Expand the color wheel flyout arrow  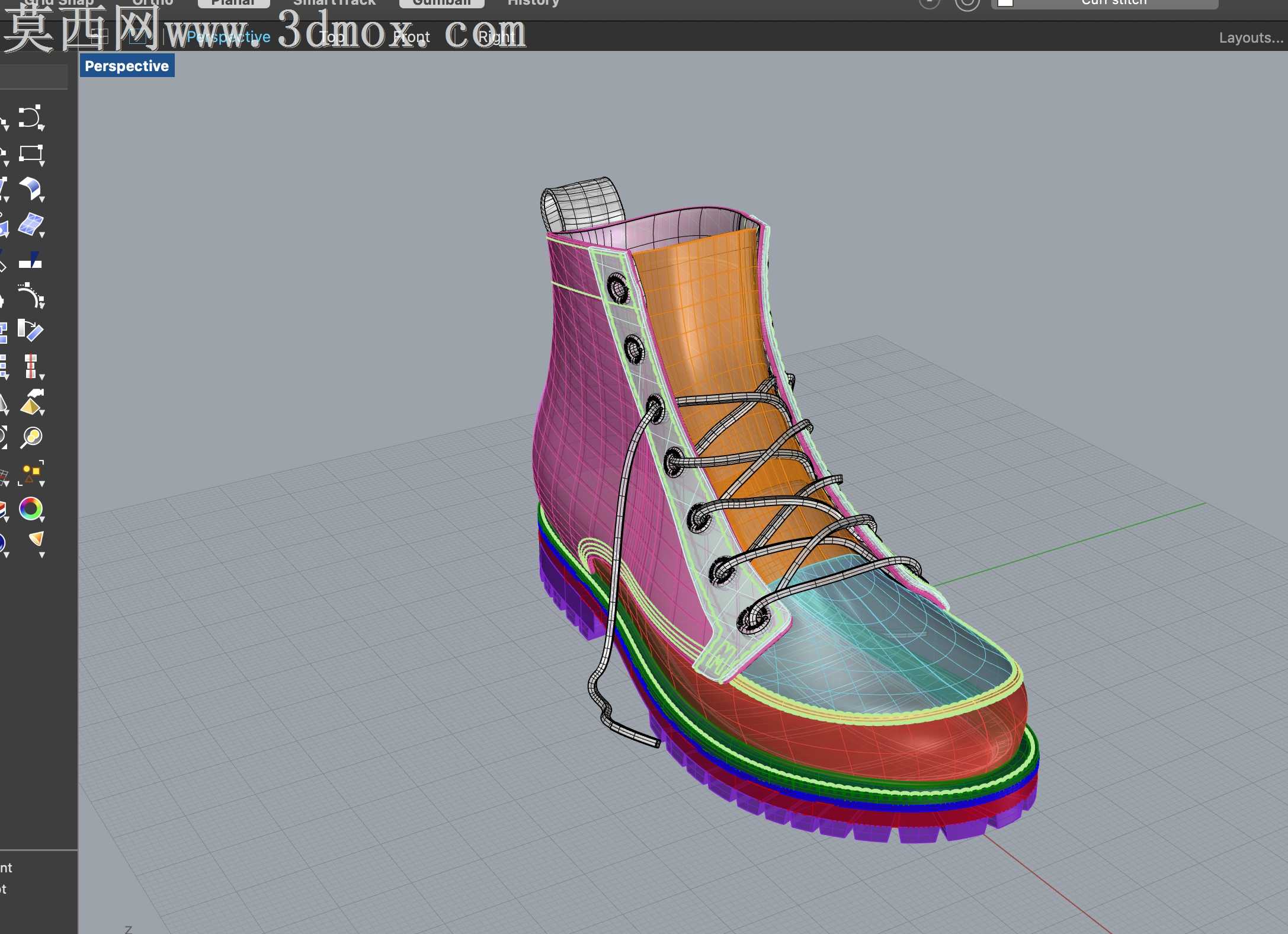tap(42, 519)
